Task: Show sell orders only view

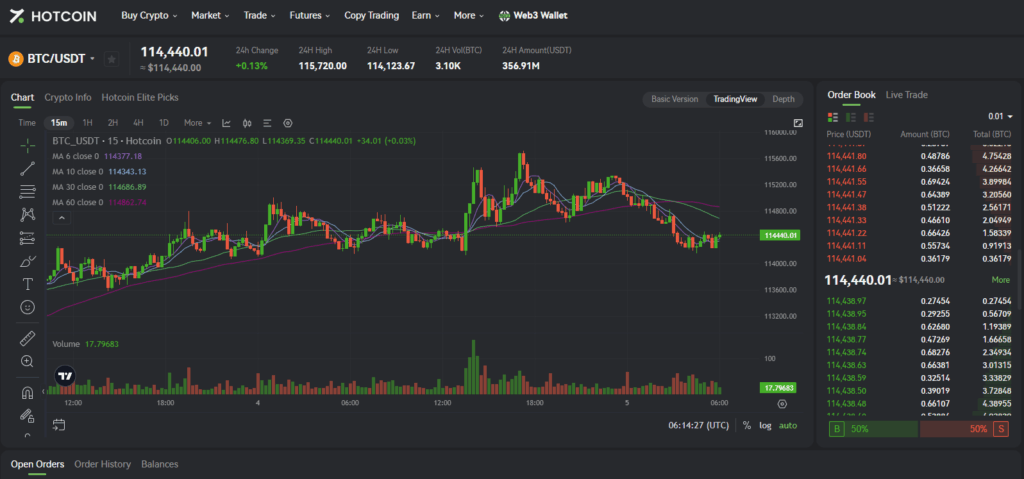Action: [x=869, y=117]
